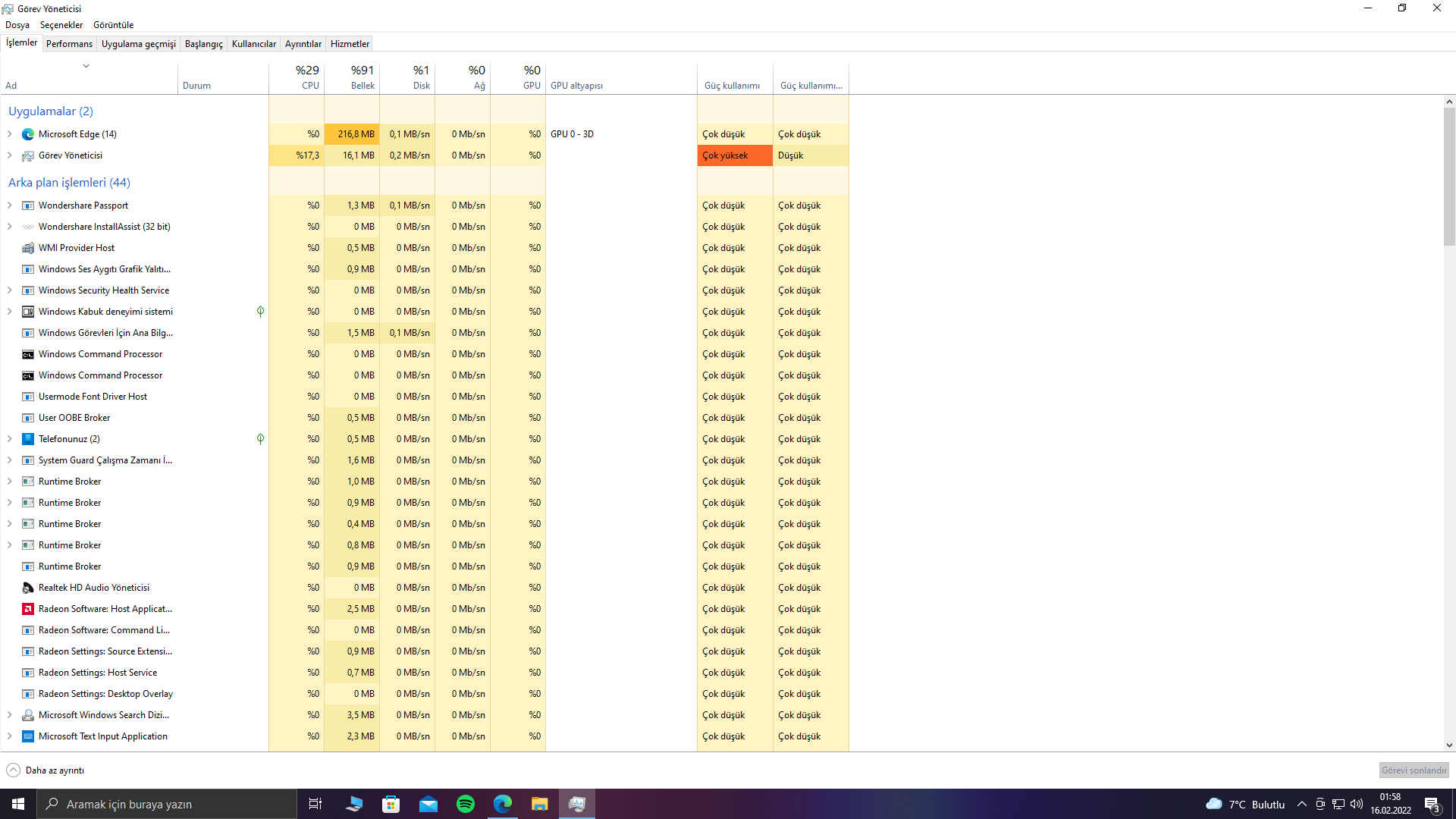Sort processes by the Bellek column header

[353, 77]
